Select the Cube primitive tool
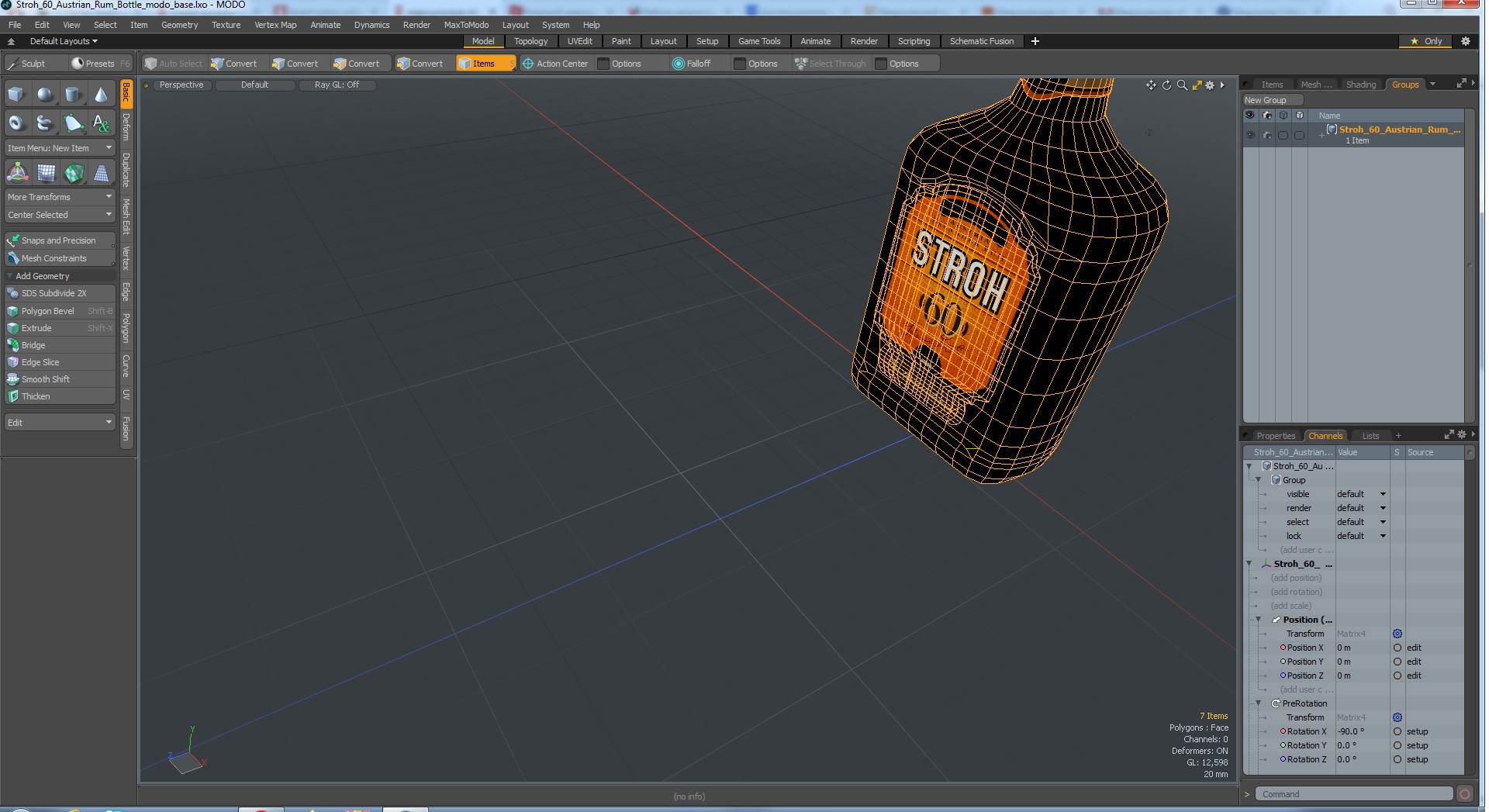This screenshot has width=1489, height=812. (16, 95)
